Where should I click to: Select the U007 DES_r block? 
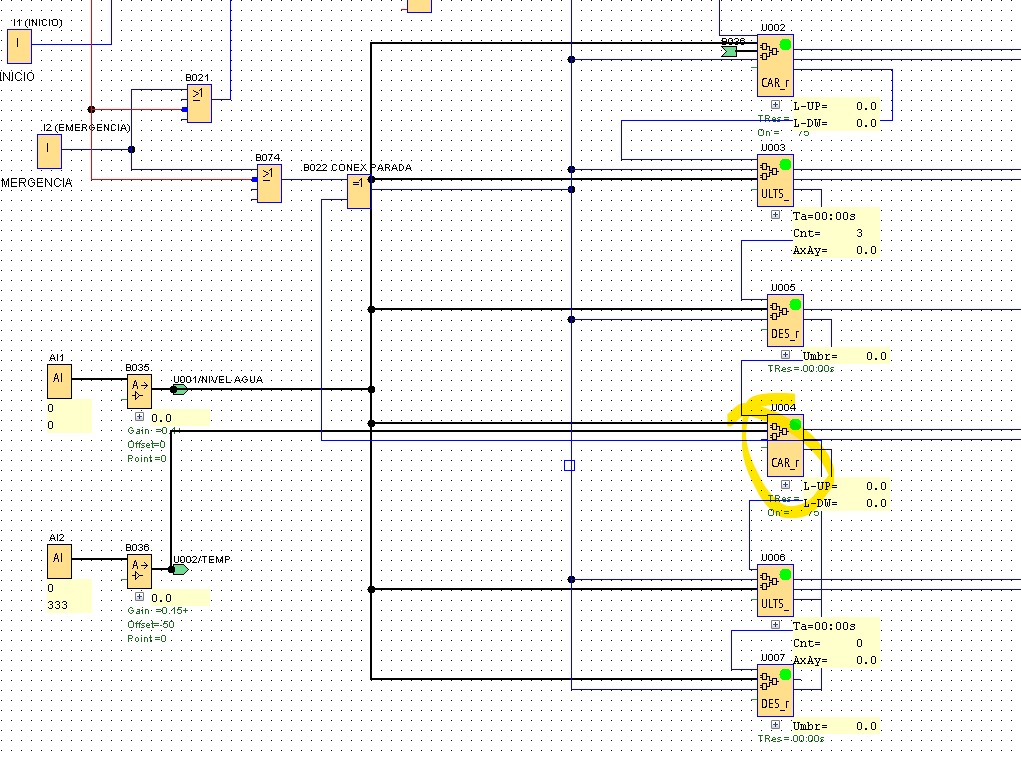point(774,690)
